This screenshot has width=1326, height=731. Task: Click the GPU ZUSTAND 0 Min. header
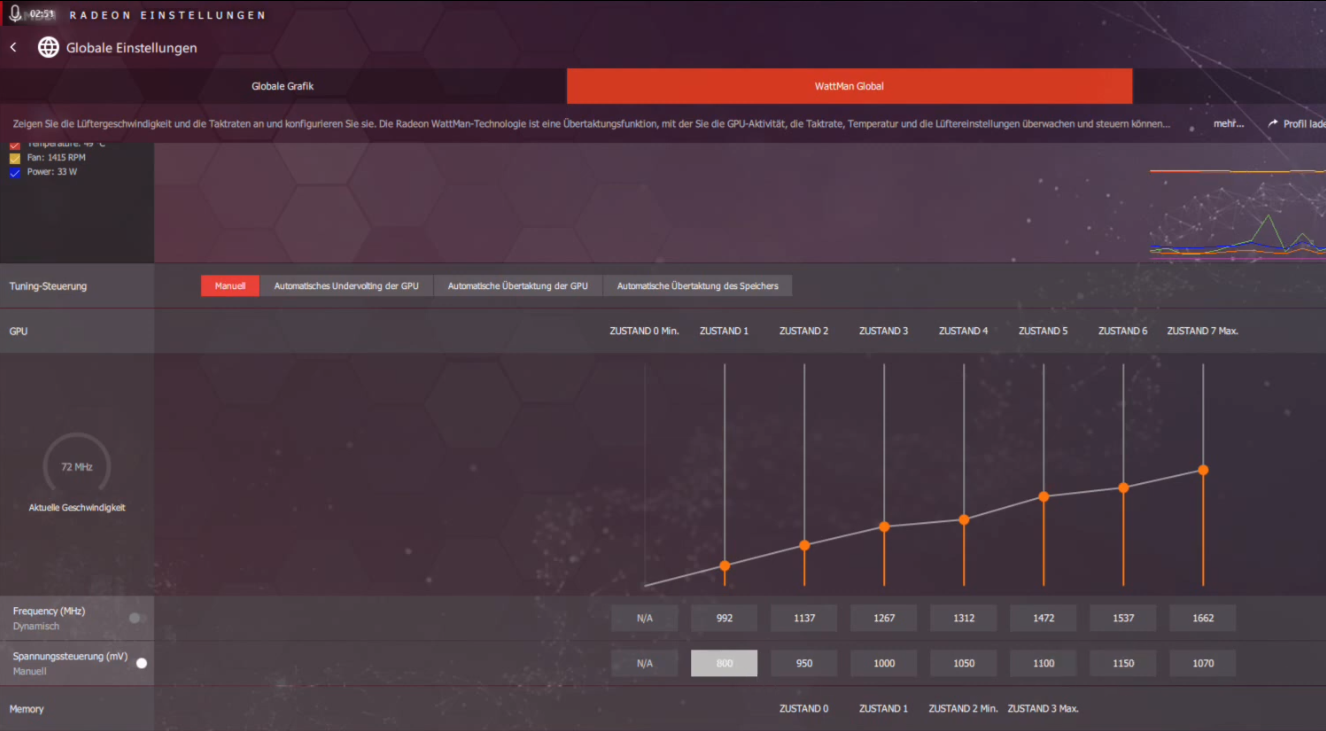pos(644,331)
